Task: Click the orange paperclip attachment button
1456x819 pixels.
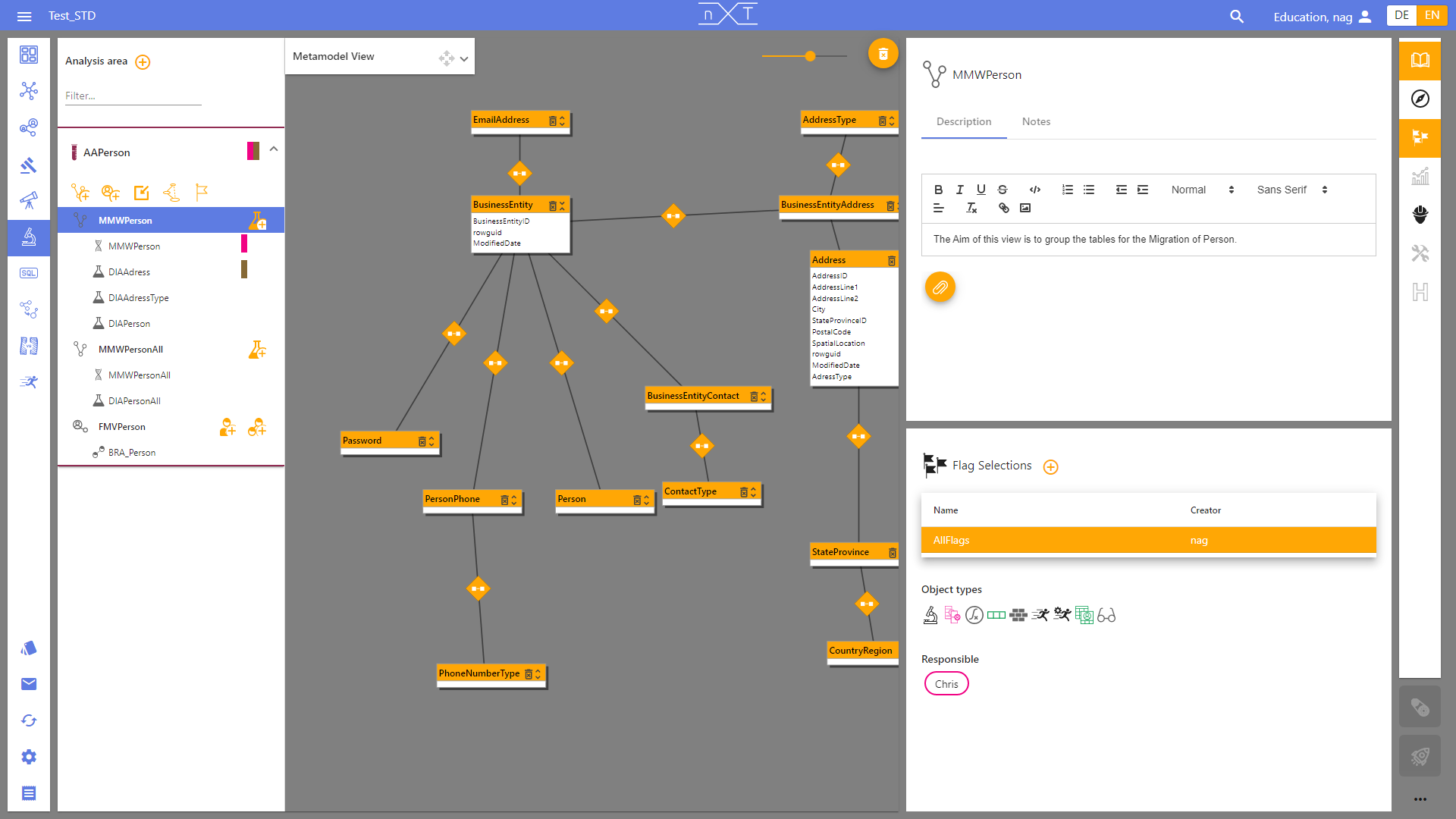Action: [x=940, y=287]
